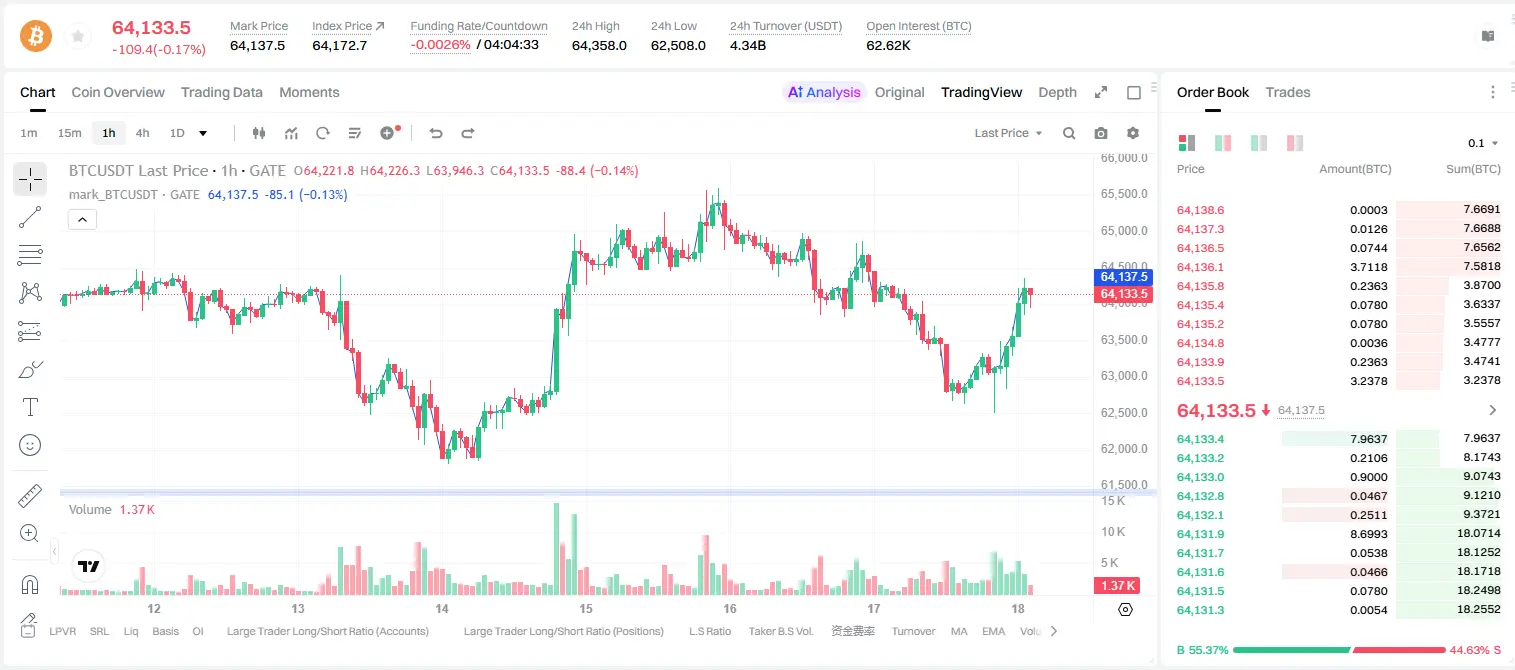Image resolution: width=1515 pixels, height=670 pixels.
Task: Switch to the Trades tab
Action: point(1288,92)
